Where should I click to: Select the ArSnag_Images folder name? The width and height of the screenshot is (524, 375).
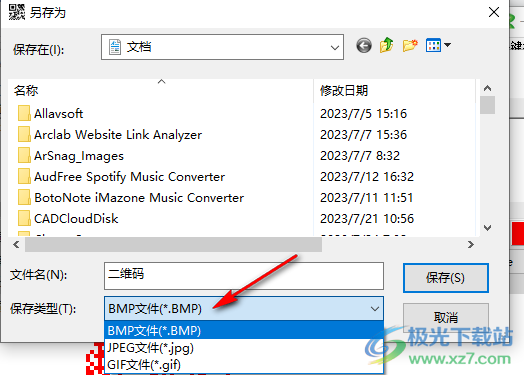79,156
